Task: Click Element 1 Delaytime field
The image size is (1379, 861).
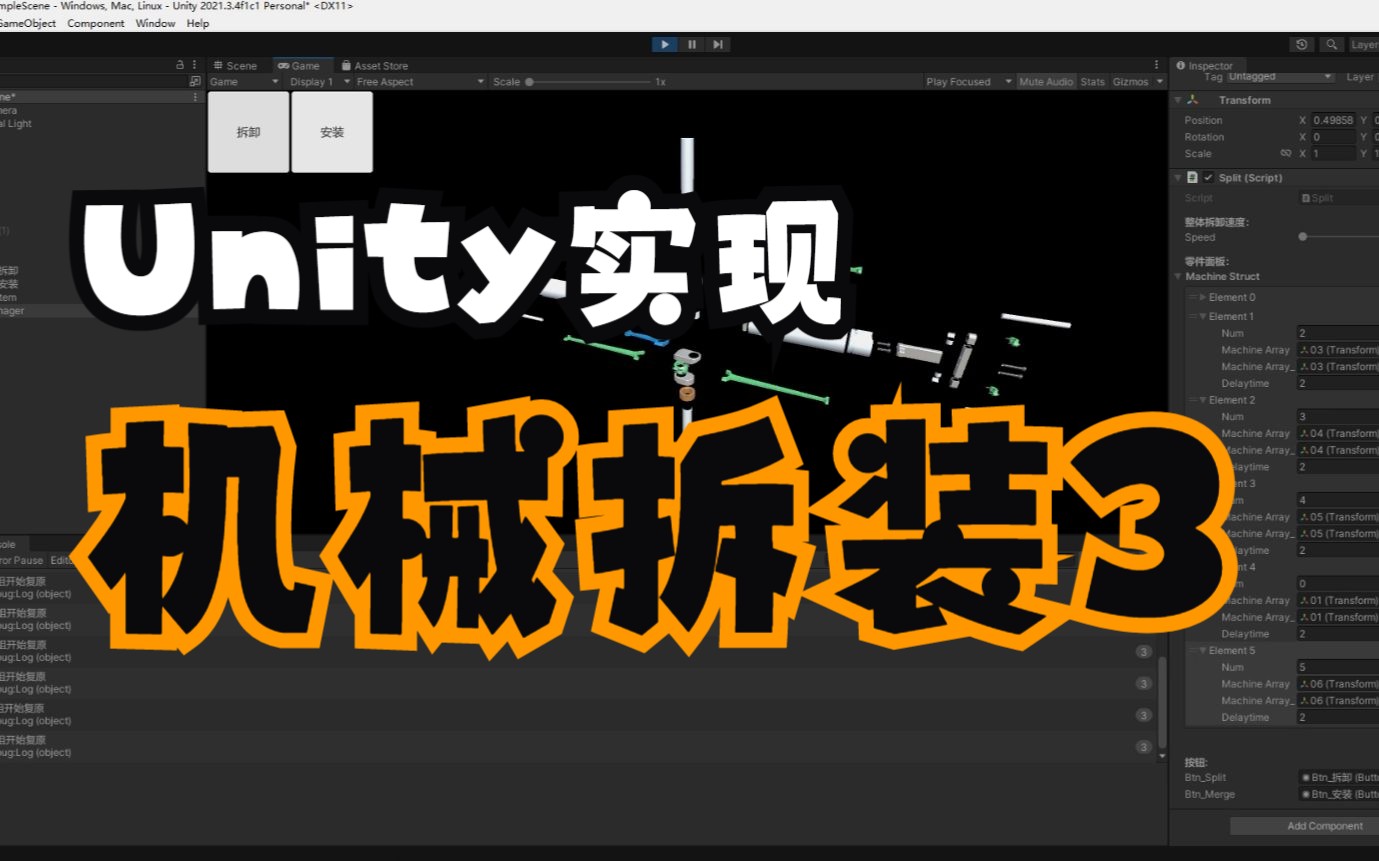Action: click(1338, 383)
